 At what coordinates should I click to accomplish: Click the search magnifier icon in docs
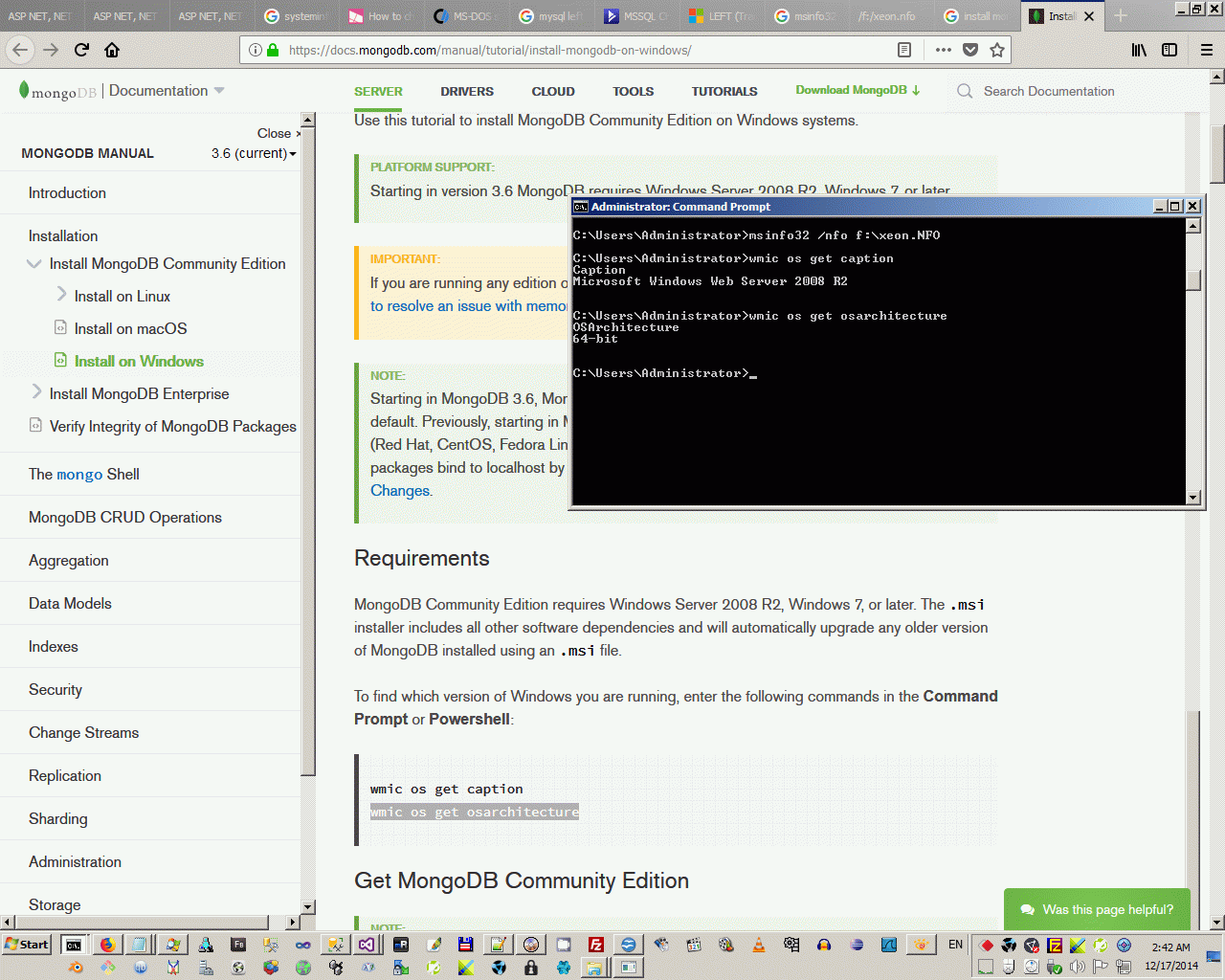965,91
